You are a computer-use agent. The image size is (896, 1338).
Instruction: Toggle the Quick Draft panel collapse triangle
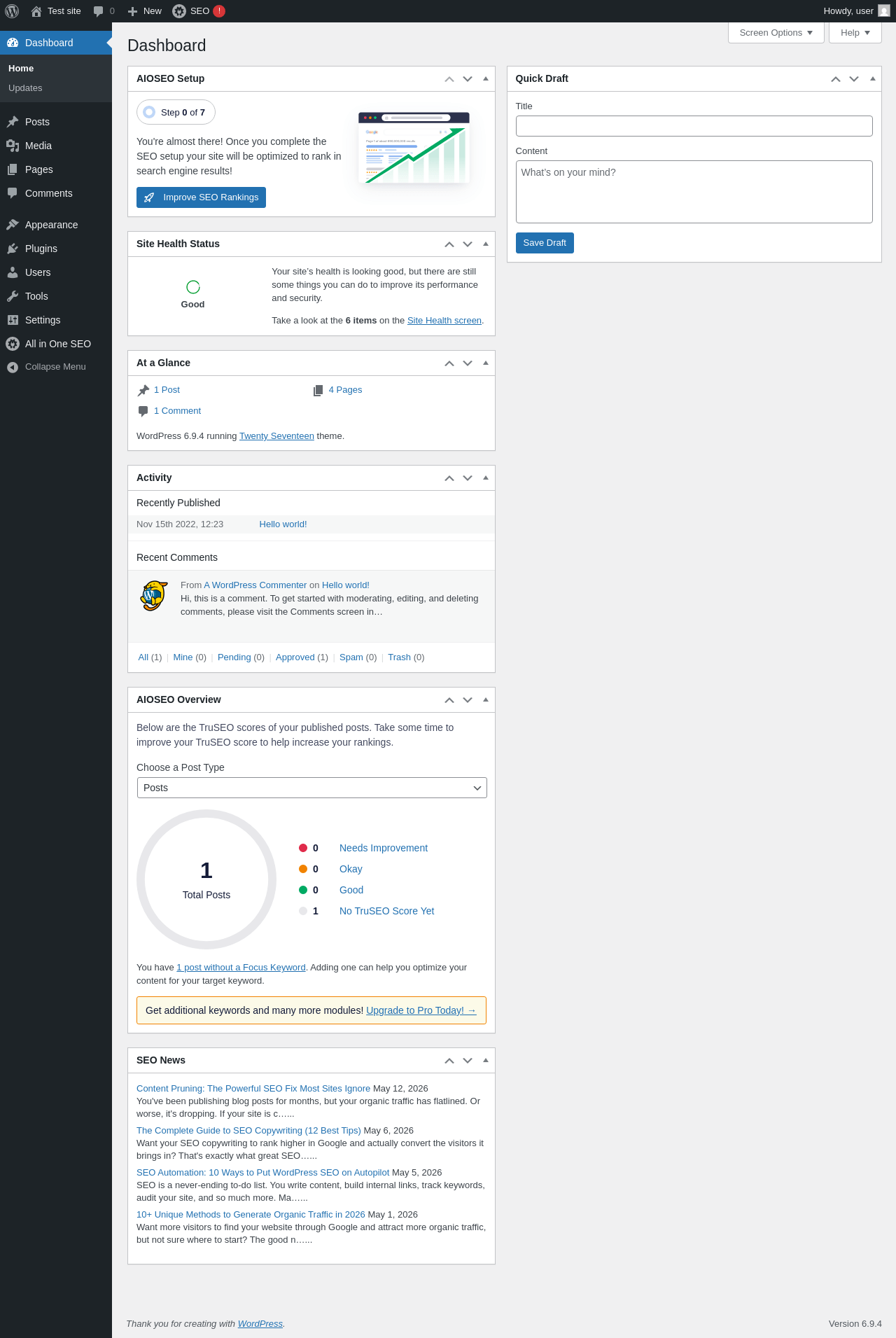click(x=873, y=78)
